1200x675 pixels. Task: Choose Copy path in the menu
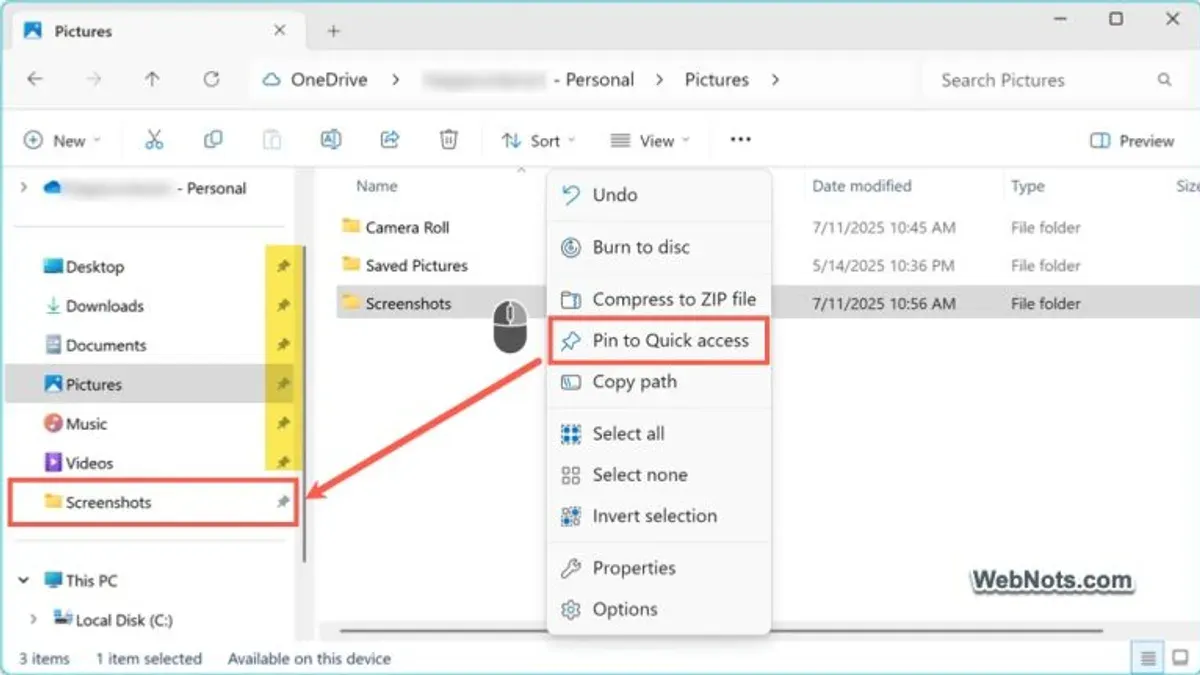(660, 382)
